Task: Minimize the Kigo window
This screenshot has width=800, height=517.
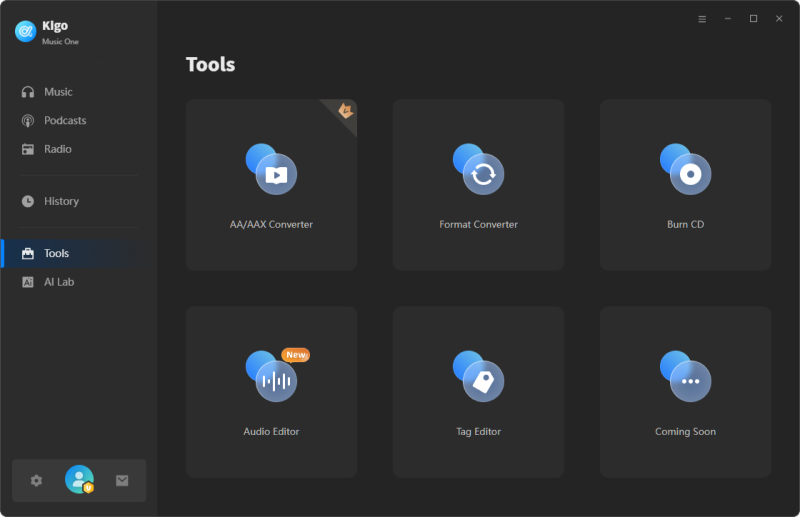Action: [x=728, y=19]
